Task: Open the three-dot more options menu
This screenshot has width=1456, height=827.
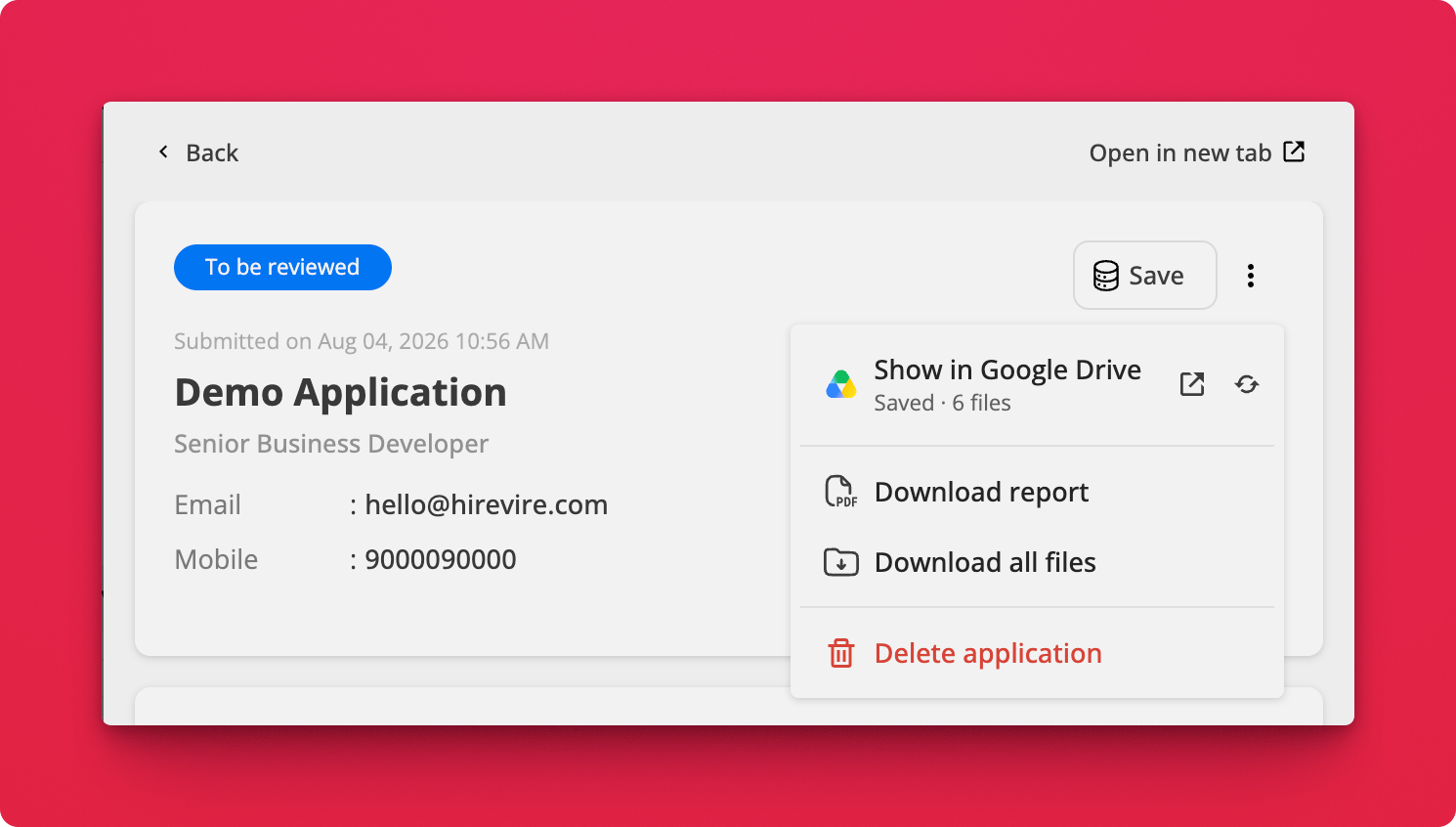Action: click(1251, 276)
